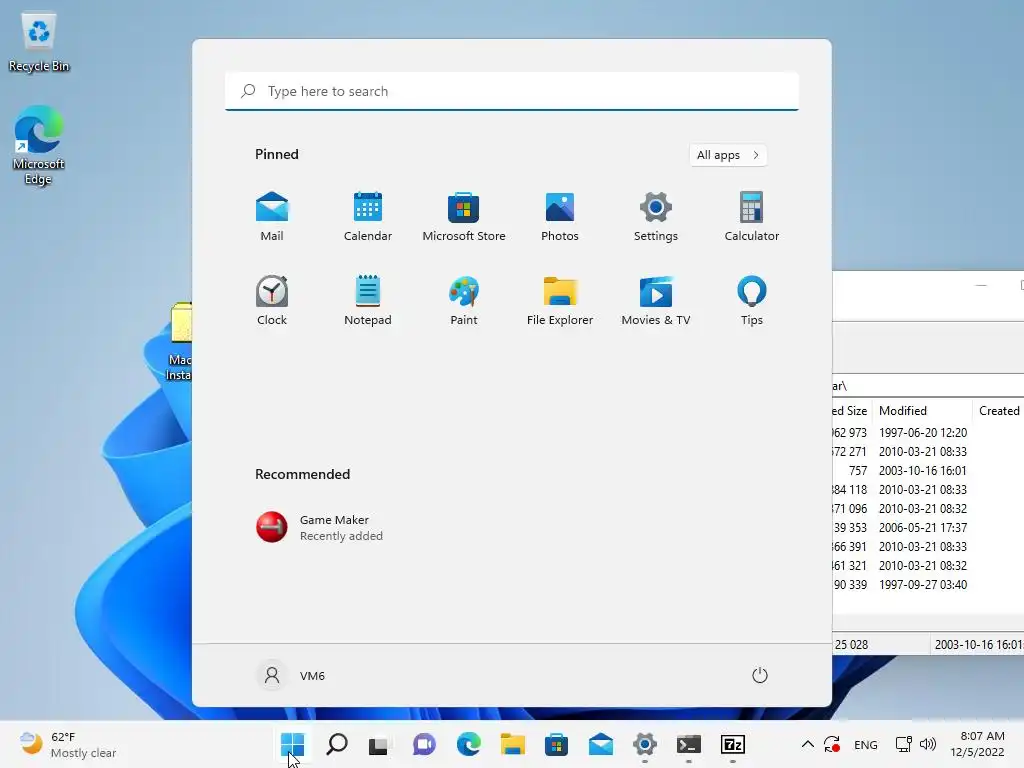The width and height of the screenshot is (1024, 768).
Task: Open Settings from the Pinned section
Action: [656, 217]
